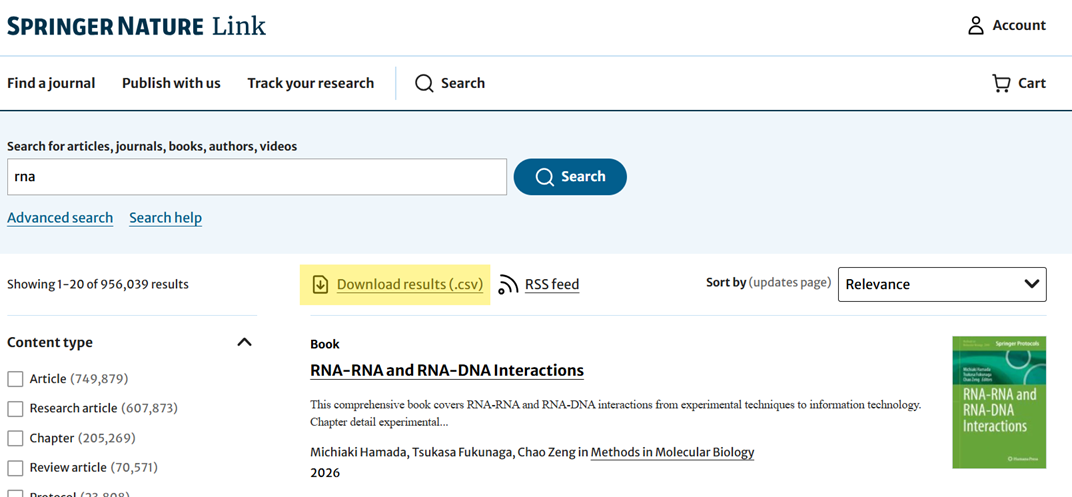Click the Springer Nature Link logo
This screenshot has width=1072, height=497.
(136, 27)
